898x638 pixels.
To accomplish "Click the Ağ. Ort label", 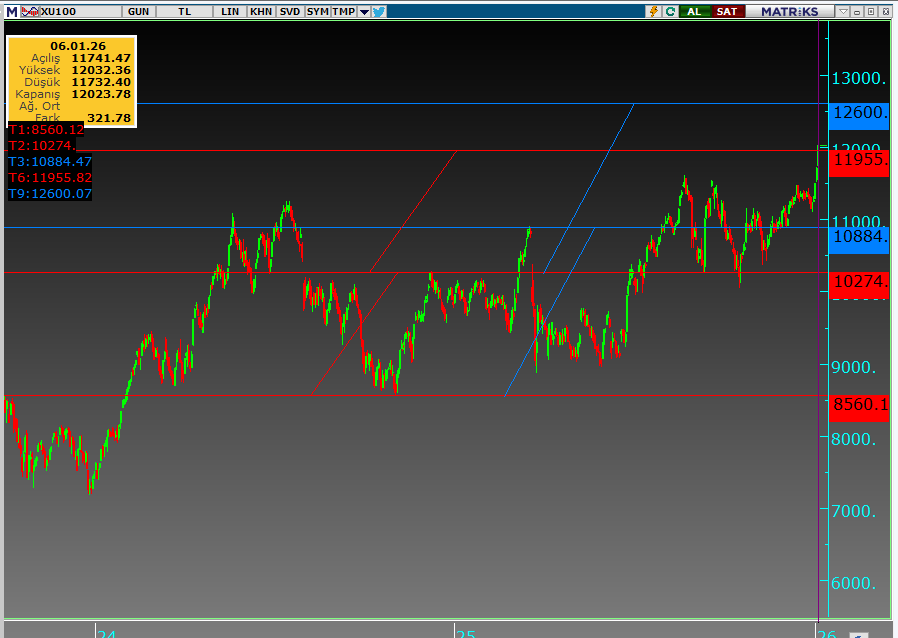I will [x=40, y=107].
